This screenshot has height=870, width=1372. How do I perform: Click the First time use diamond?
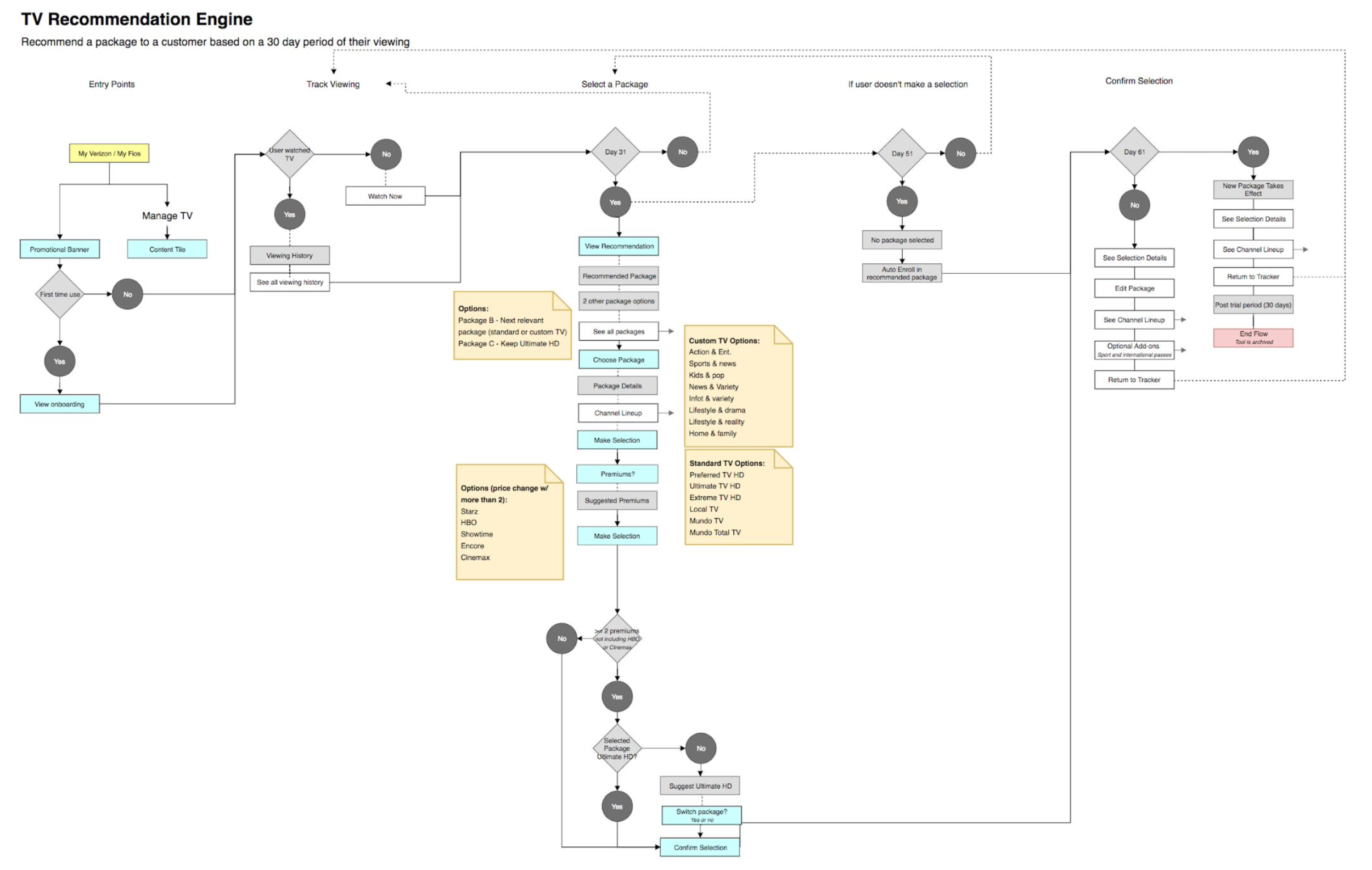pyautogui.click(x=59, y=295)
